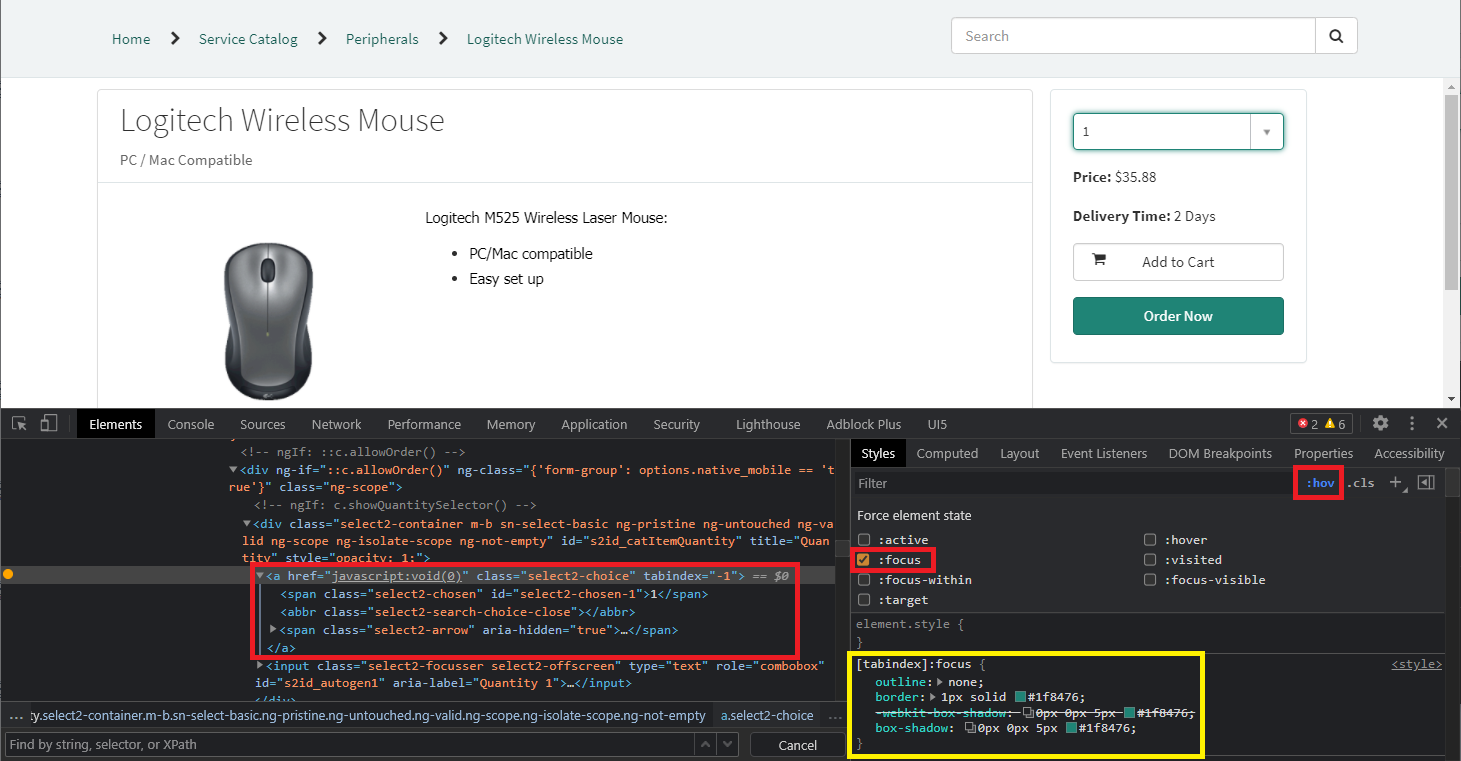Open the quantity dropdown
This screenshot has width=1461, height=761.
tap(1177, 132)
